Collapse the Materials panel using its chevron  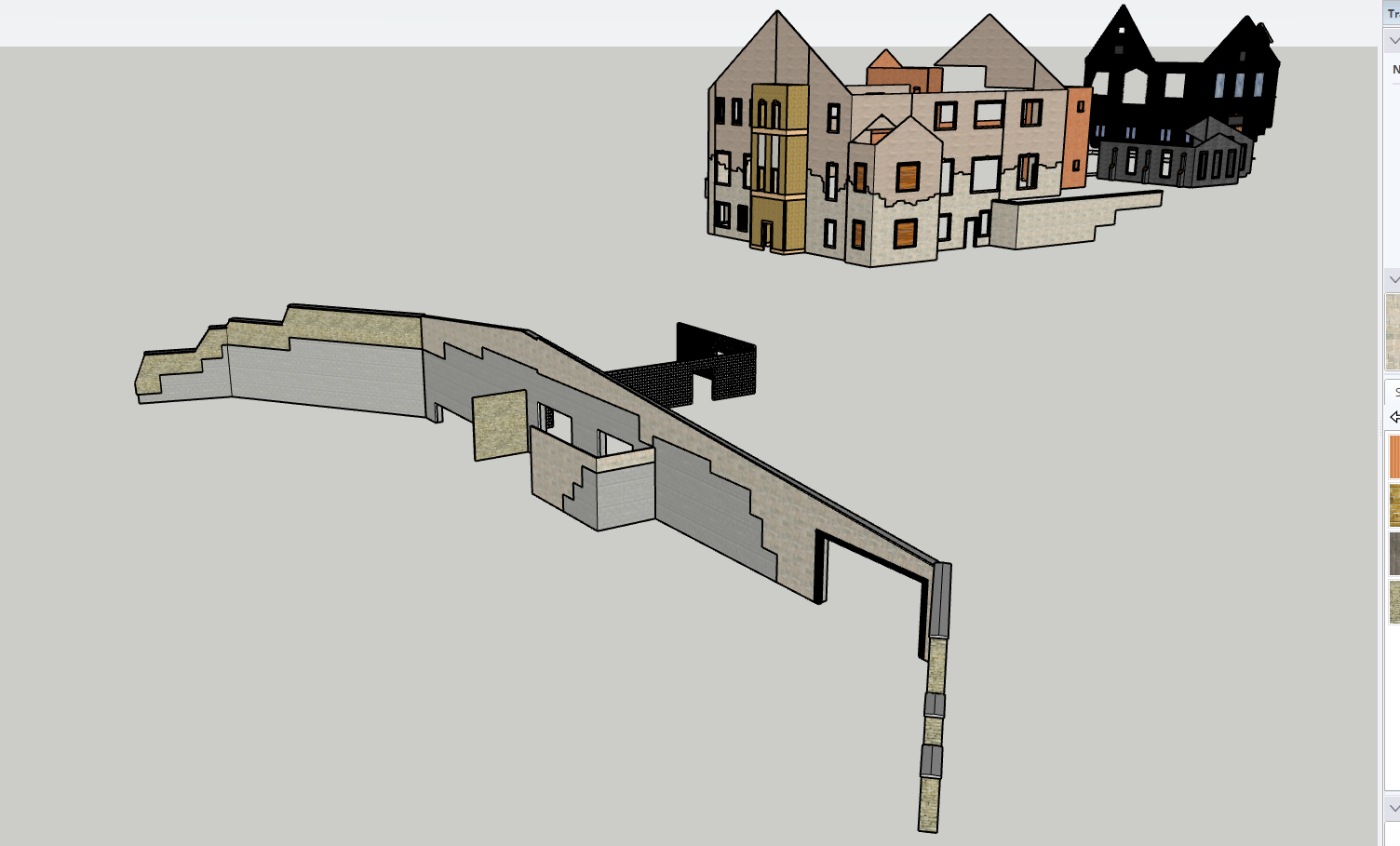pyautogui.click(x=1393, y=279)
